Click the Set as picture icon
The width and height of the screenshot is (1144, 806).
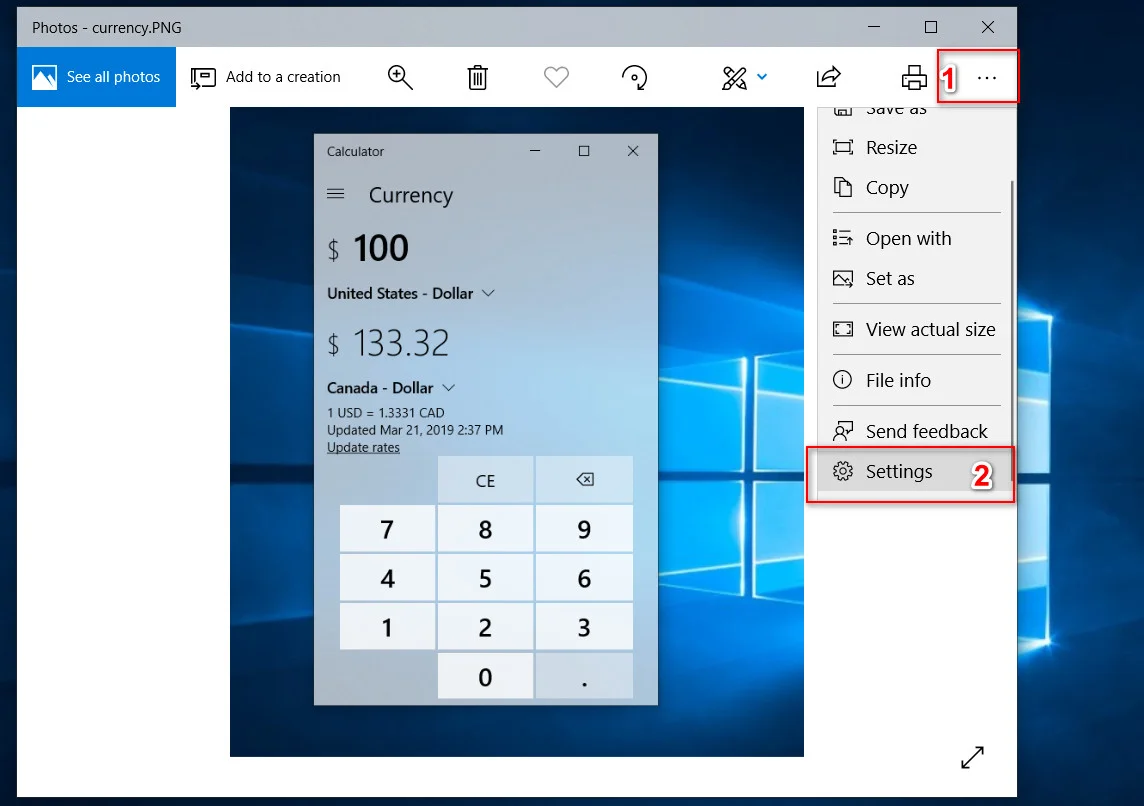pos(843,279)
